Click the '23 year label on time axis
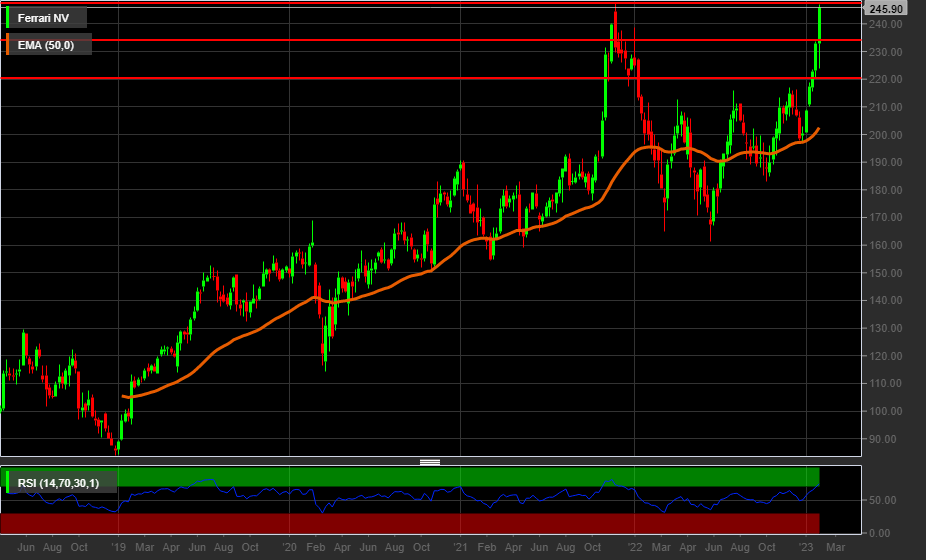This screenshot has width=926, height=560. click(x=806, y=547)
